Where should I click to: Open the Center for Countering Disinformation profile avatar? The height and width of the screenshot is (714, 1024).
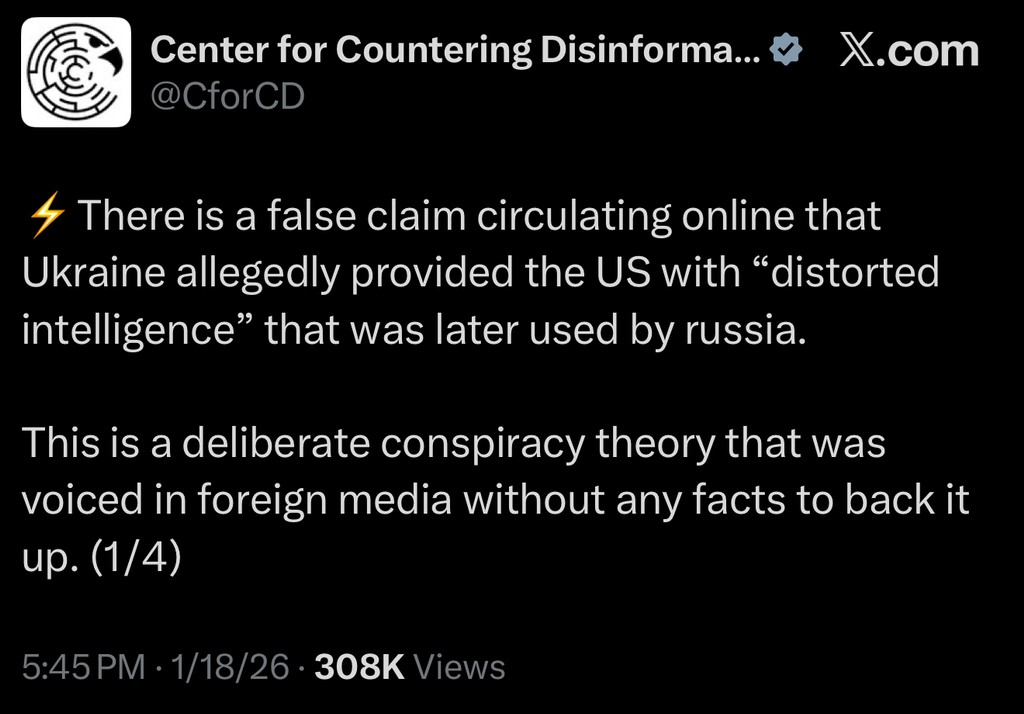tap(76, 72)
